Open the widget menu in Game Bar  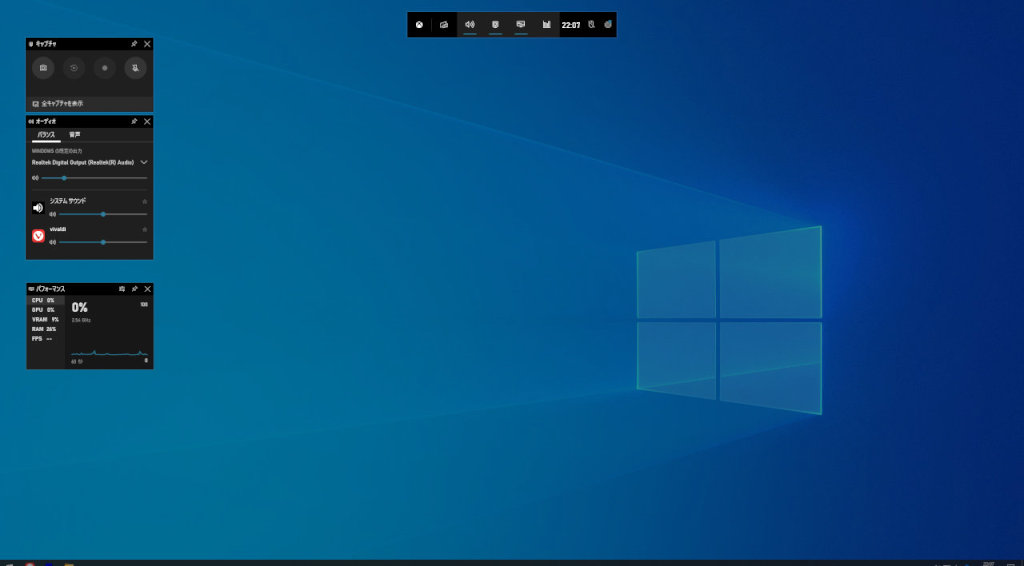click(x=444, y=25)
